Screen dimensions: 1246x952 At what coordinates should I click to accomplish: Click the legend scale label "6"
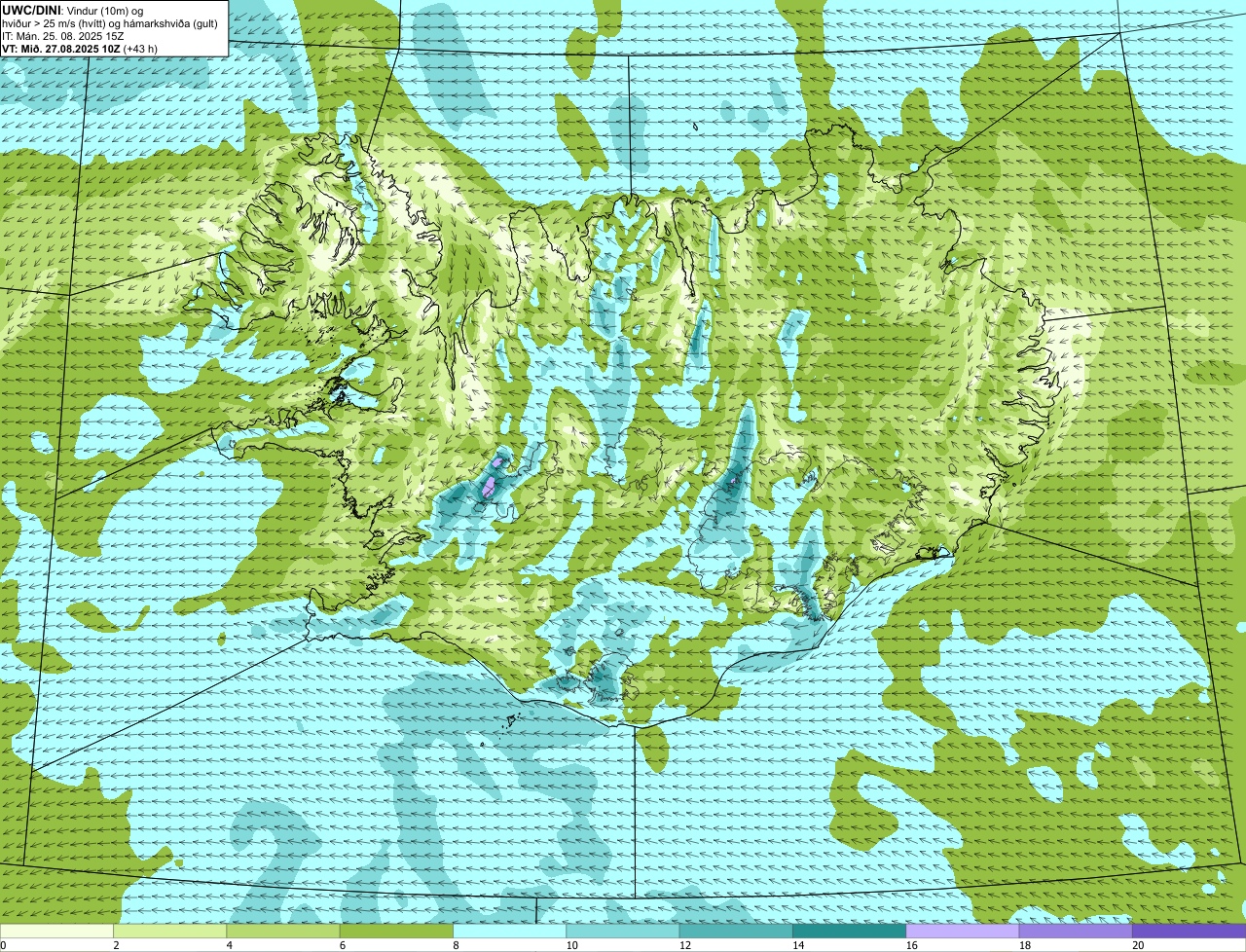coord(342,945)
